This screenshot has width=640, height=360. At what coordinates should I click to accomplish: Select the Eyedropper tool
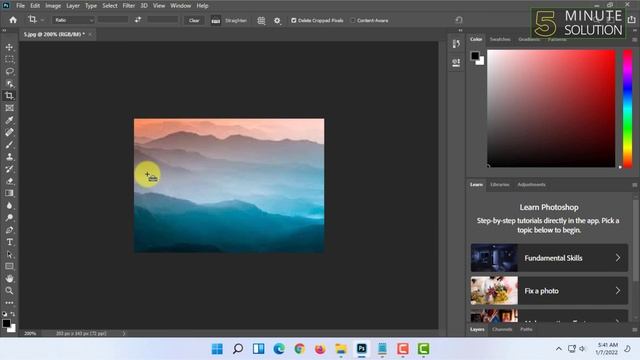click(9, 120)
